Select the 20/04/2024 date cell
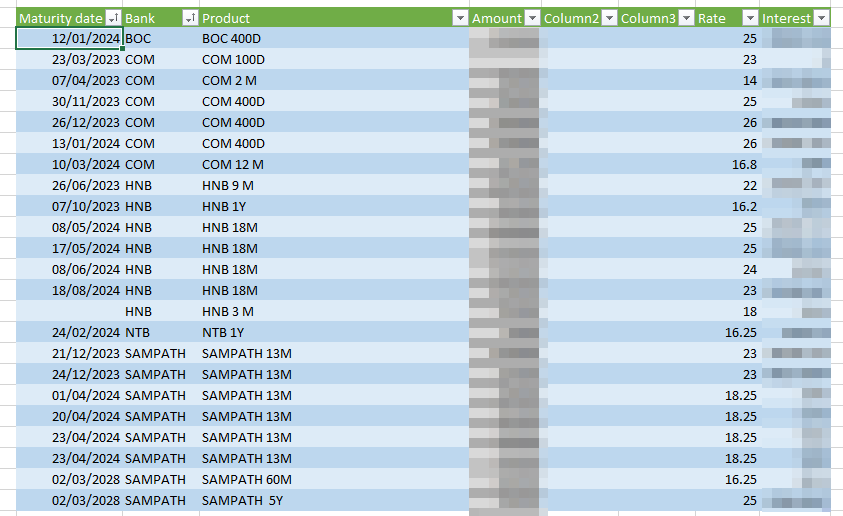The image size is (843, 516). click(69, 415)
